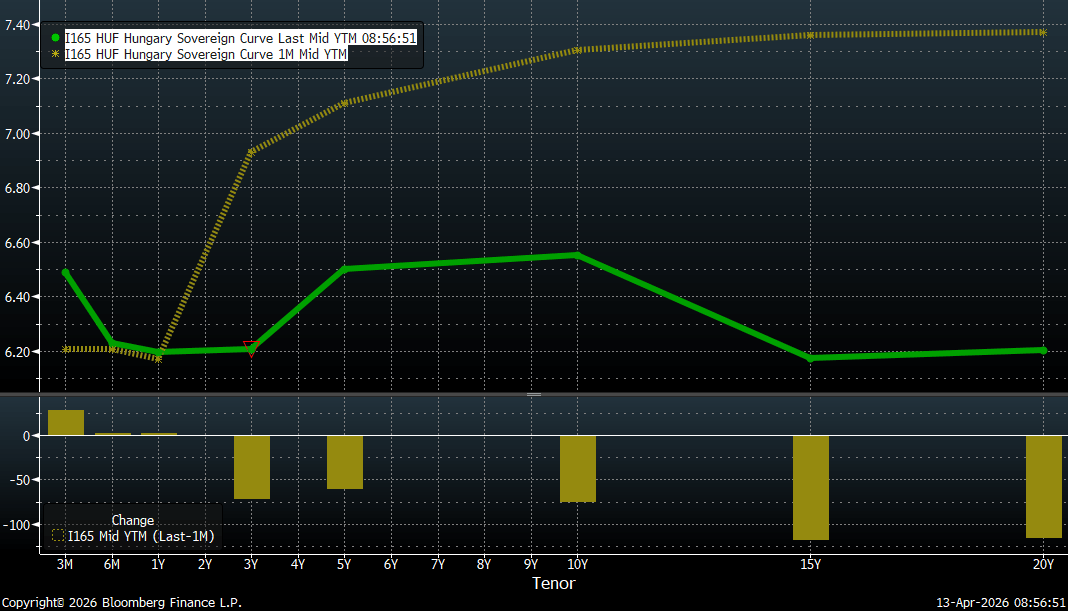Select the Last Mid YTM legend entry
This screenshot has height=611, width=1068.
240,38
